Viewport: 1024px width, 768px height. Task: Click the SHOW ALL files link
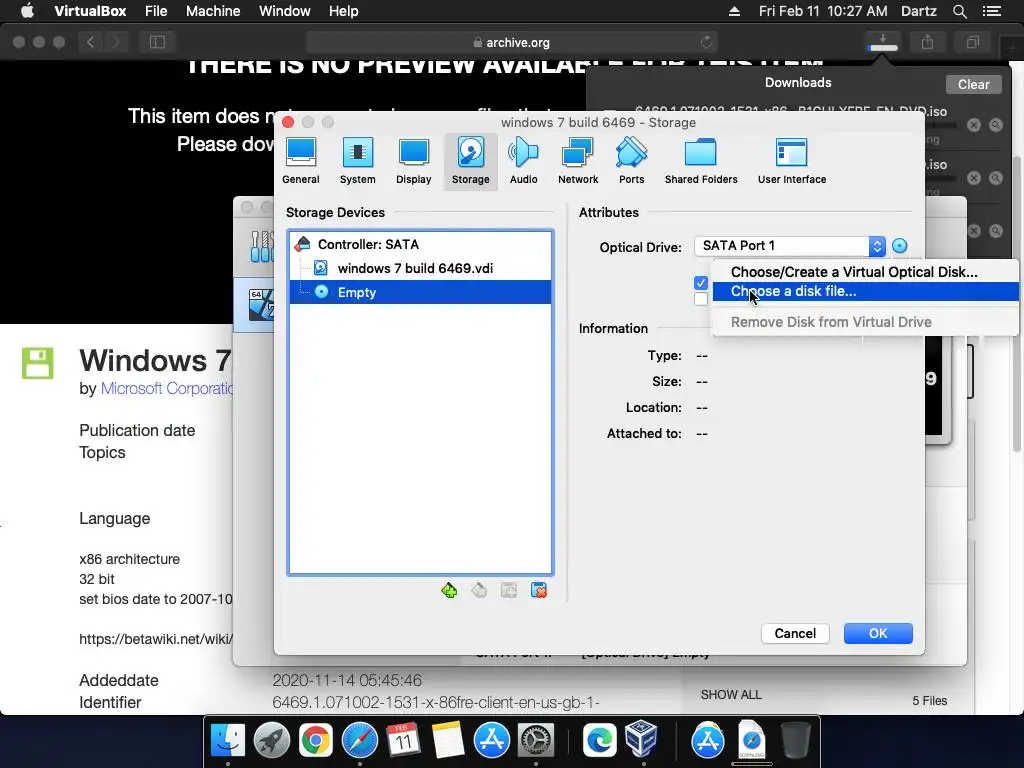coord(731,695)
